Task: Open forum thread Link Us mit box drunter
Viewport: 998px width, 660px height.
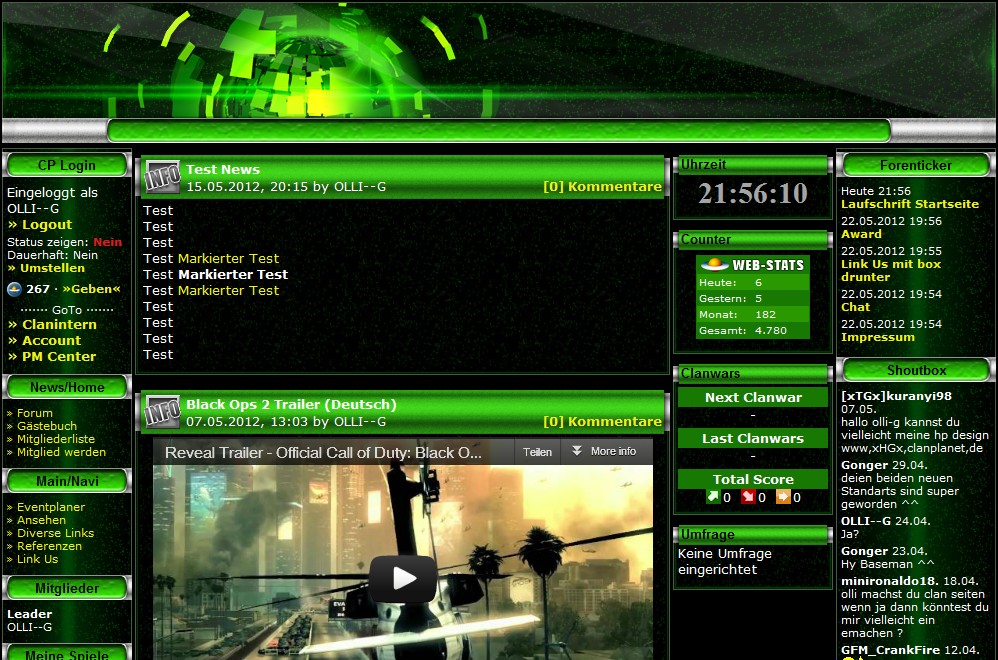Action: click(x=891, y=270)
